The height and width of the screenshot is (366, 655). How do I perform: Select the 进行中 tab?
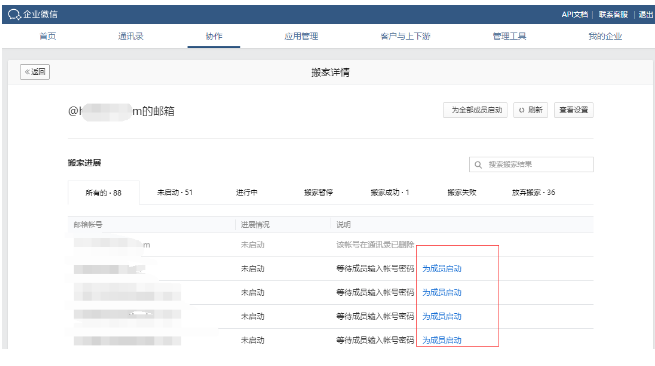246,192
